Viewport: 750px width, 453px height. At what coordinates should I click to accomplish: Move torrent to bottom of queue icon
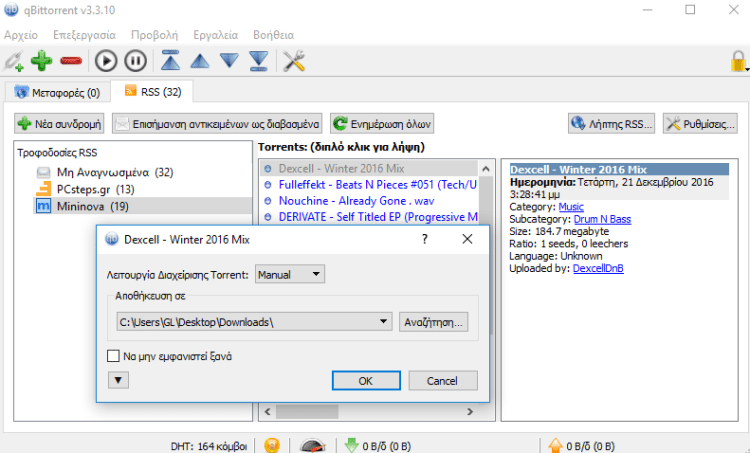click(259, 61)
